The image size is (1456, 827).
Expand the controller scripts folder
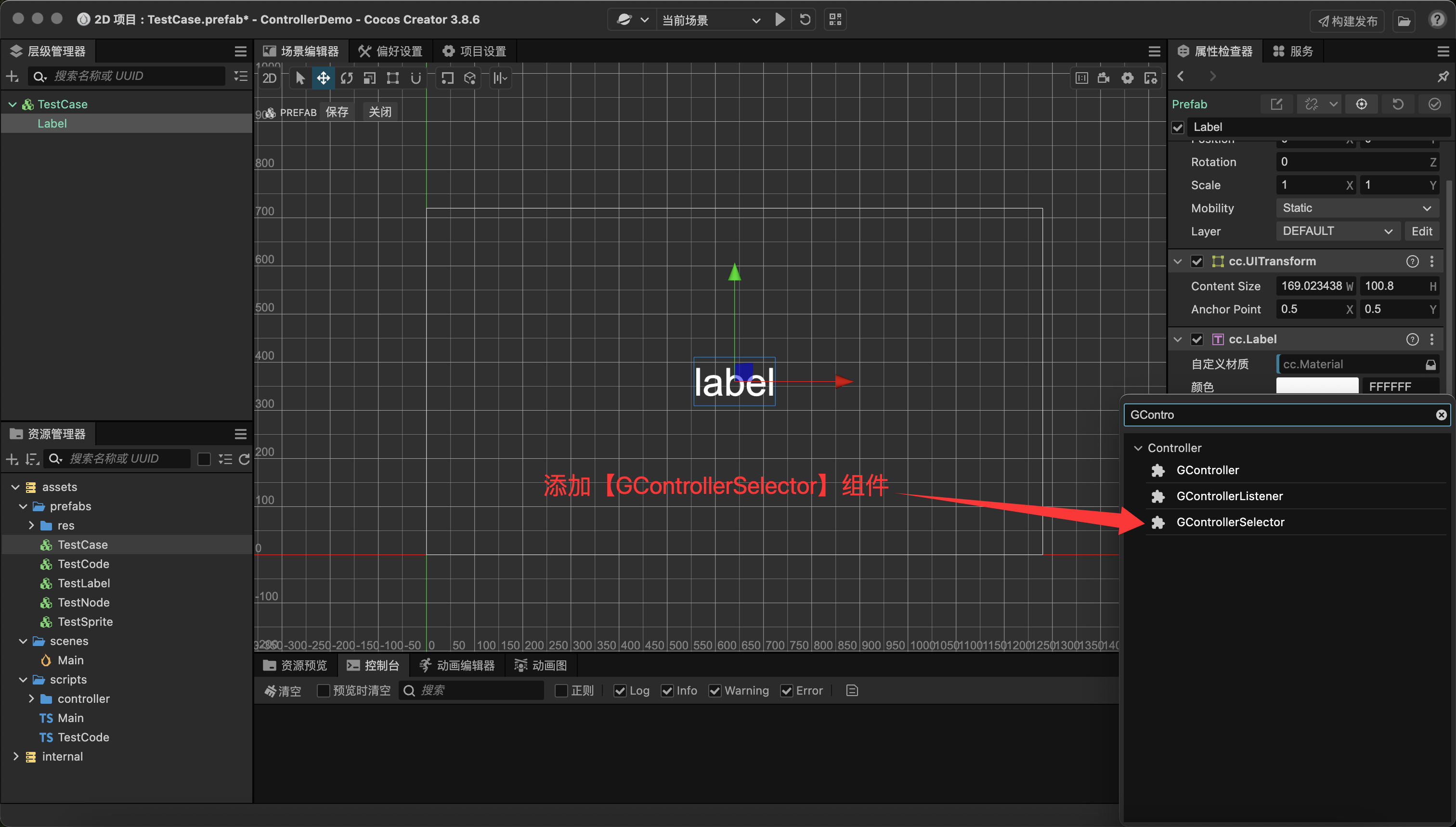(31, 698)
